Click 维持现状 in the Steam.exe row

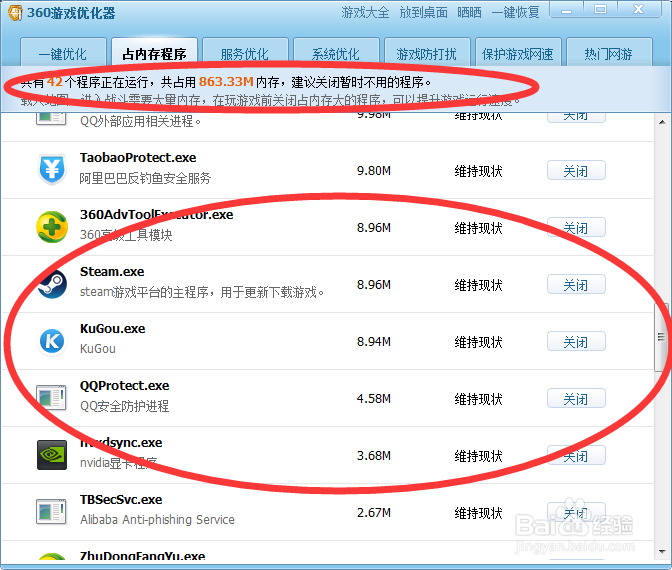(x=478, y=285)
